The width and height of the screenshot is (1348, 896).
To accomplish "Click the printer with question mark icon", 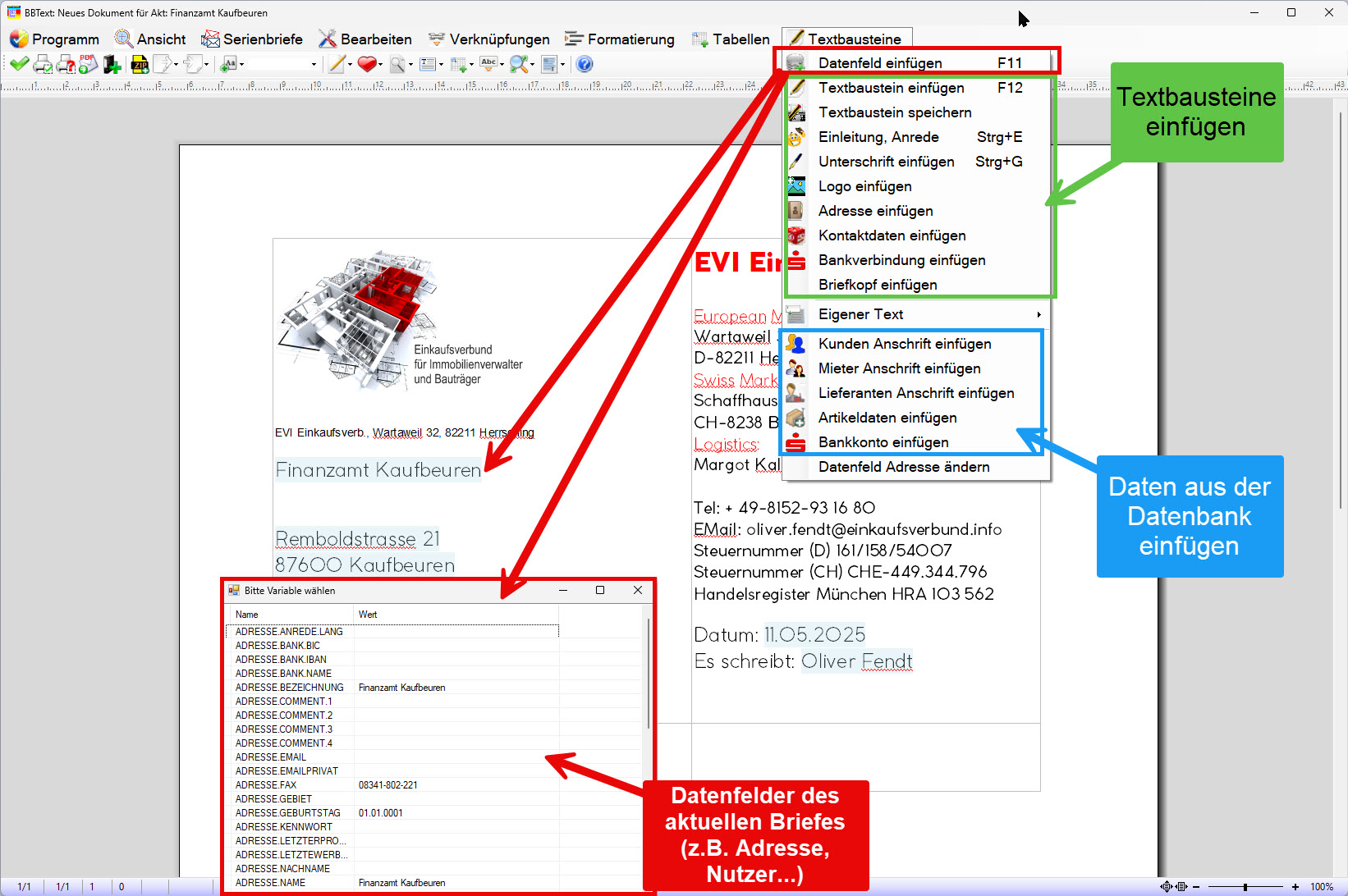I will tap(66, 64).
